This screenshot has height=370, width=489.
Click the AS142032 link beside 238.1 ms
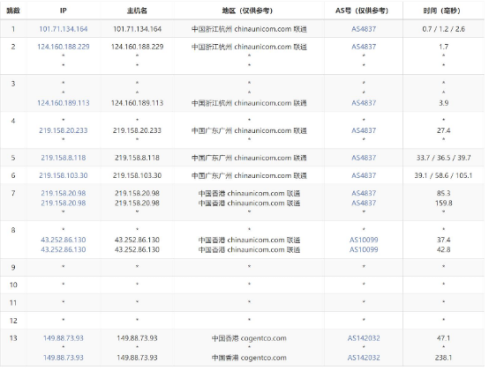[364, 358]
